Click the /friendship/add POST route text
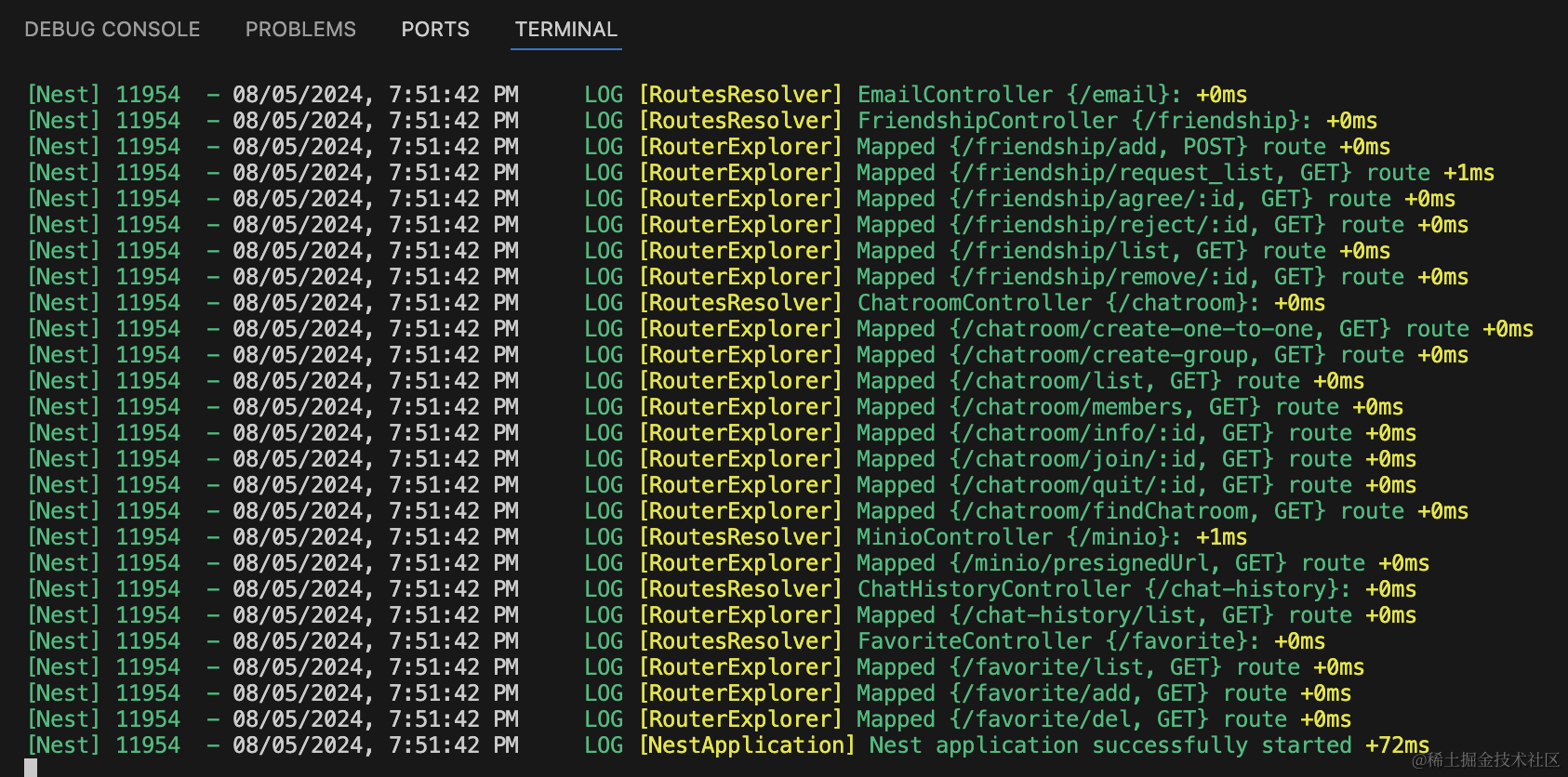The image size is (1568, 777). tap(1097, 147)
